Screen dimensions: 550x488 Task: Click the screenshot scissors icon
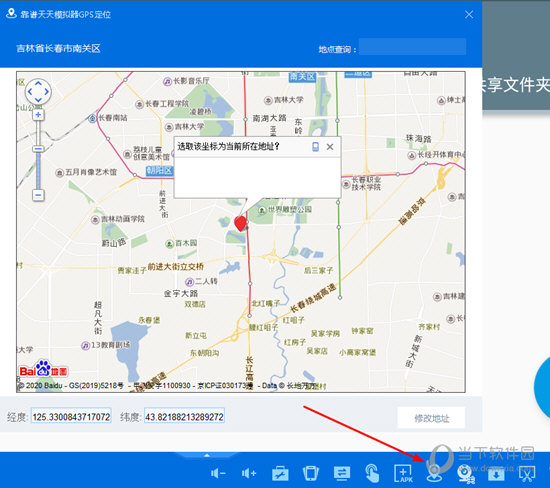[x=527, y=474]
